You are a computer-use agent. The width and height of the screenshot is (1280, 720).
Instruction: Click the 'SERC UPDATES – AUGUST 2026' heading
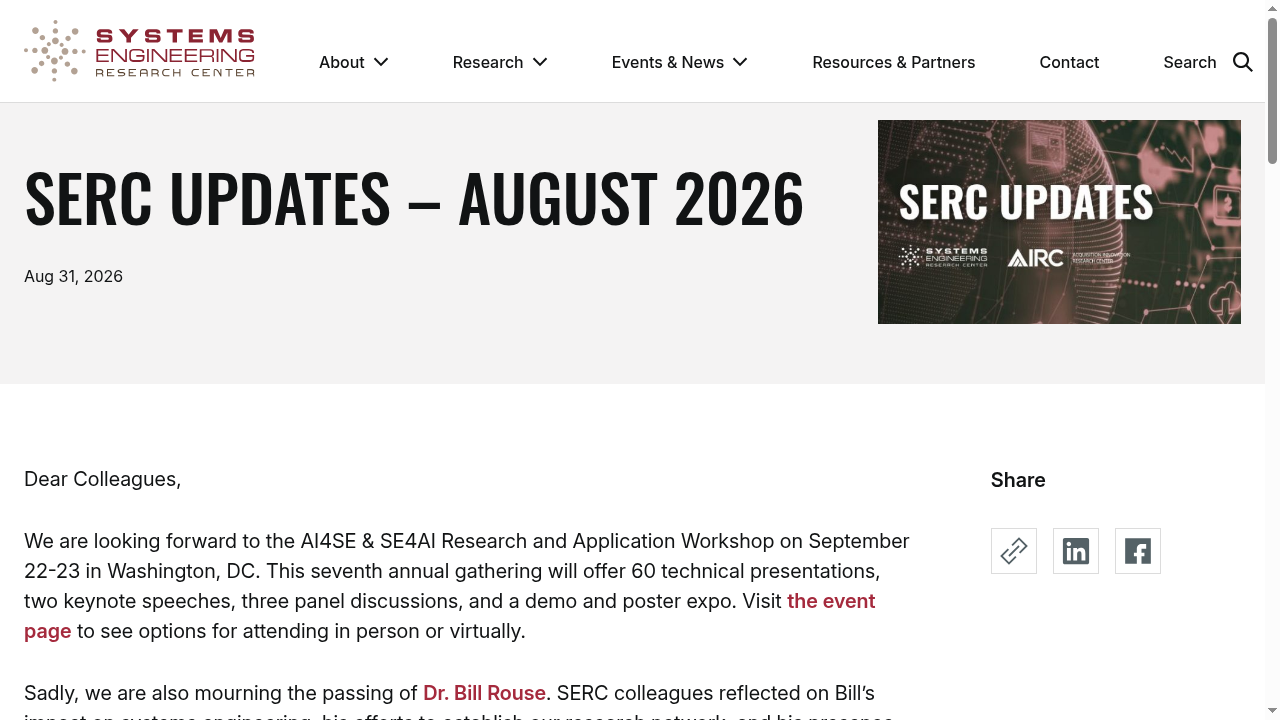(414, 198)
